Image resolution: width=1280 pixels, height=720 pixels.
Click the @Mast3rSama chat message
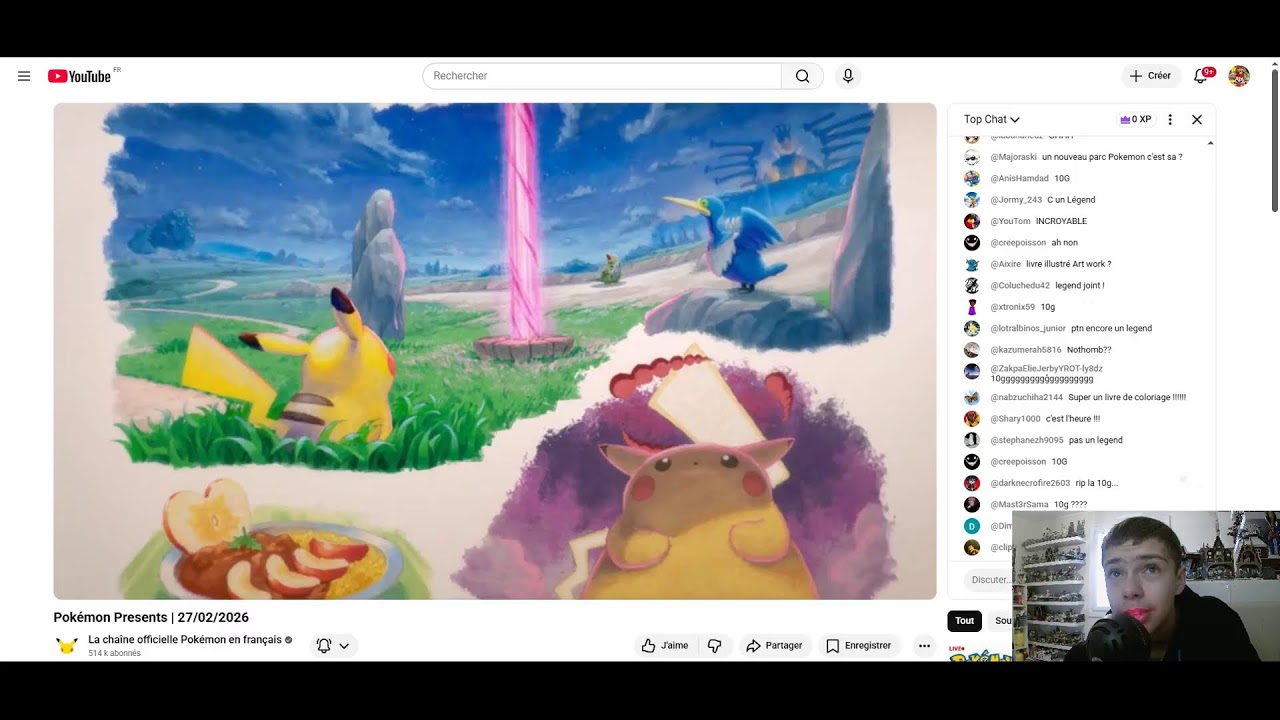pos(1070,505)
